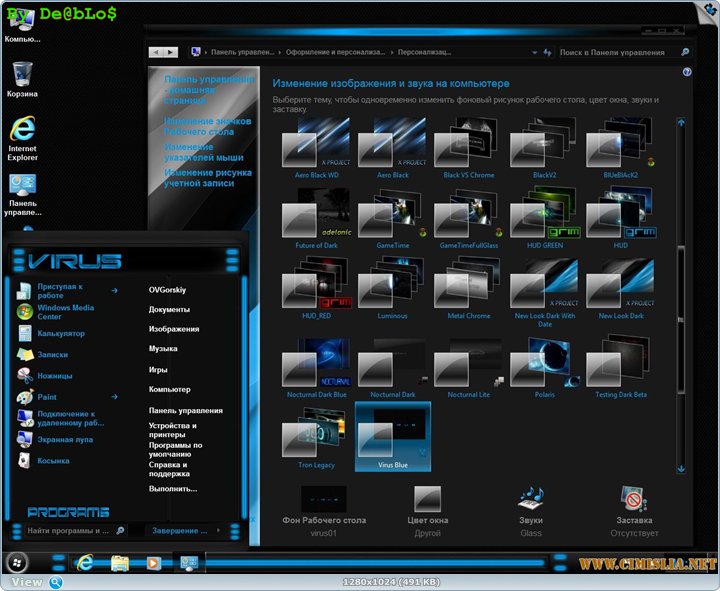The width and height of the screenshot is (720, 591).
Task: Expand the Paint jump list arrow
Action: coord(115,397)
